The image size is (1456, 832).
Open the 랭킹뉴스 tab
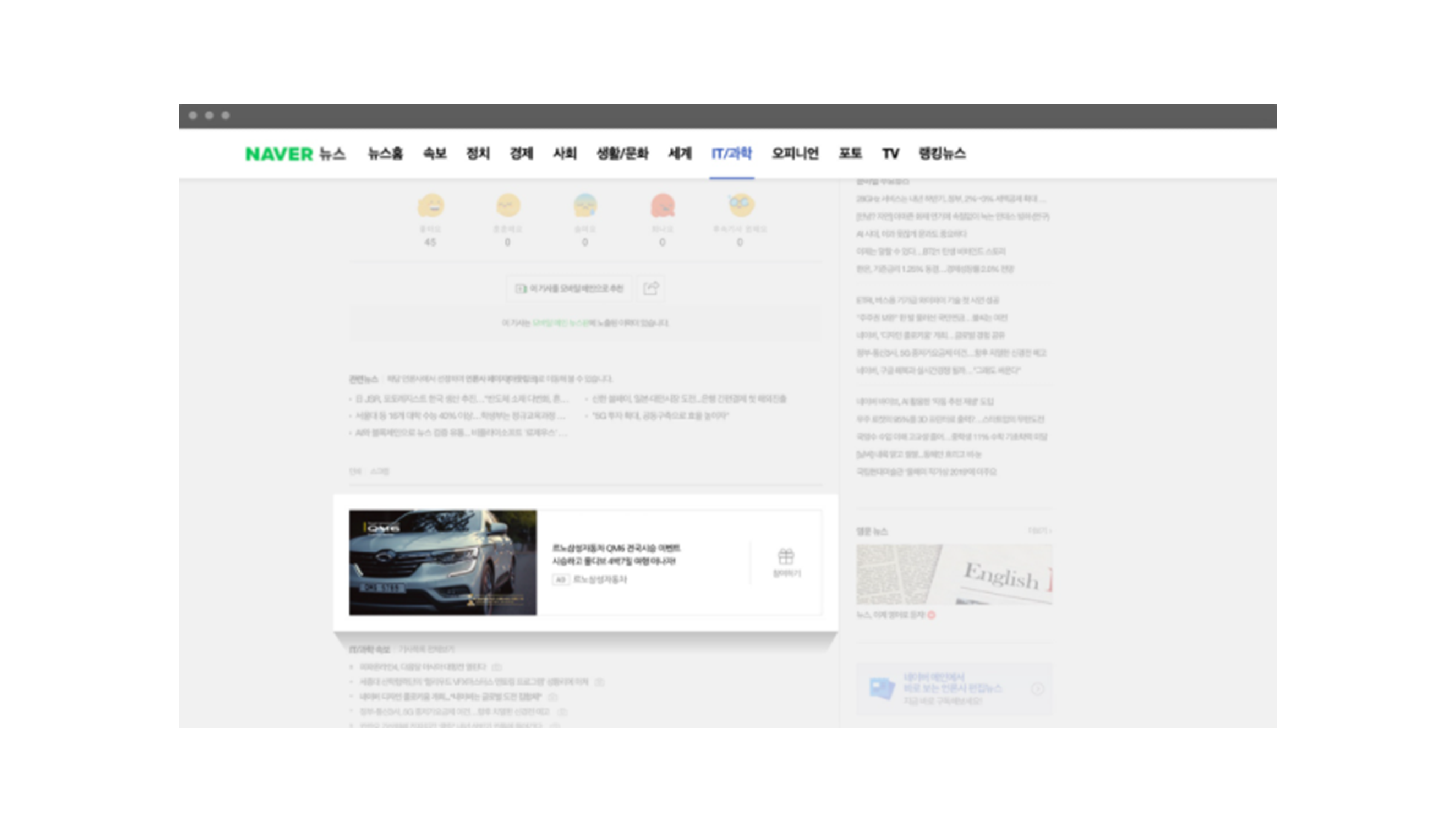(942, 153)
